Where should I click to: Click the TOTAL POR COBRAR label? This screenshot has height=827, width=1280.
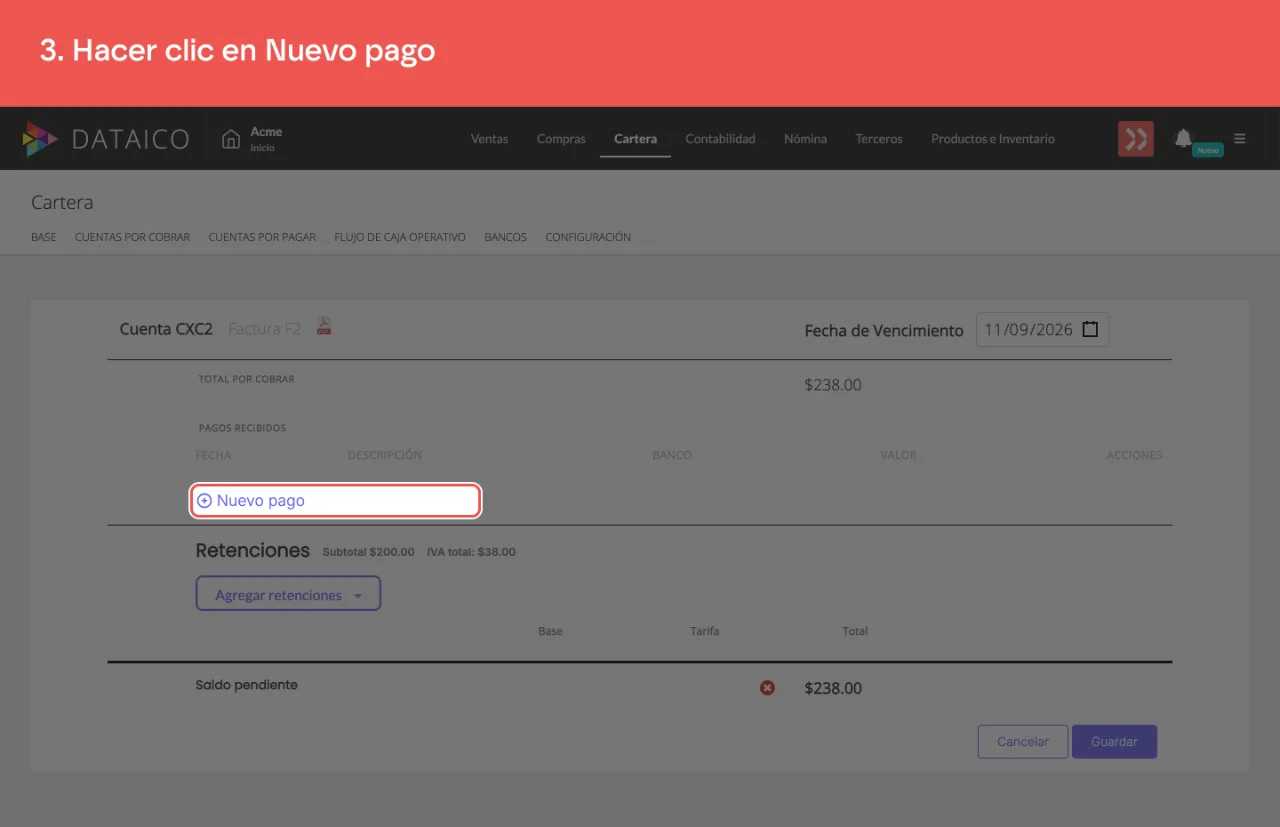tap(247, 380)
